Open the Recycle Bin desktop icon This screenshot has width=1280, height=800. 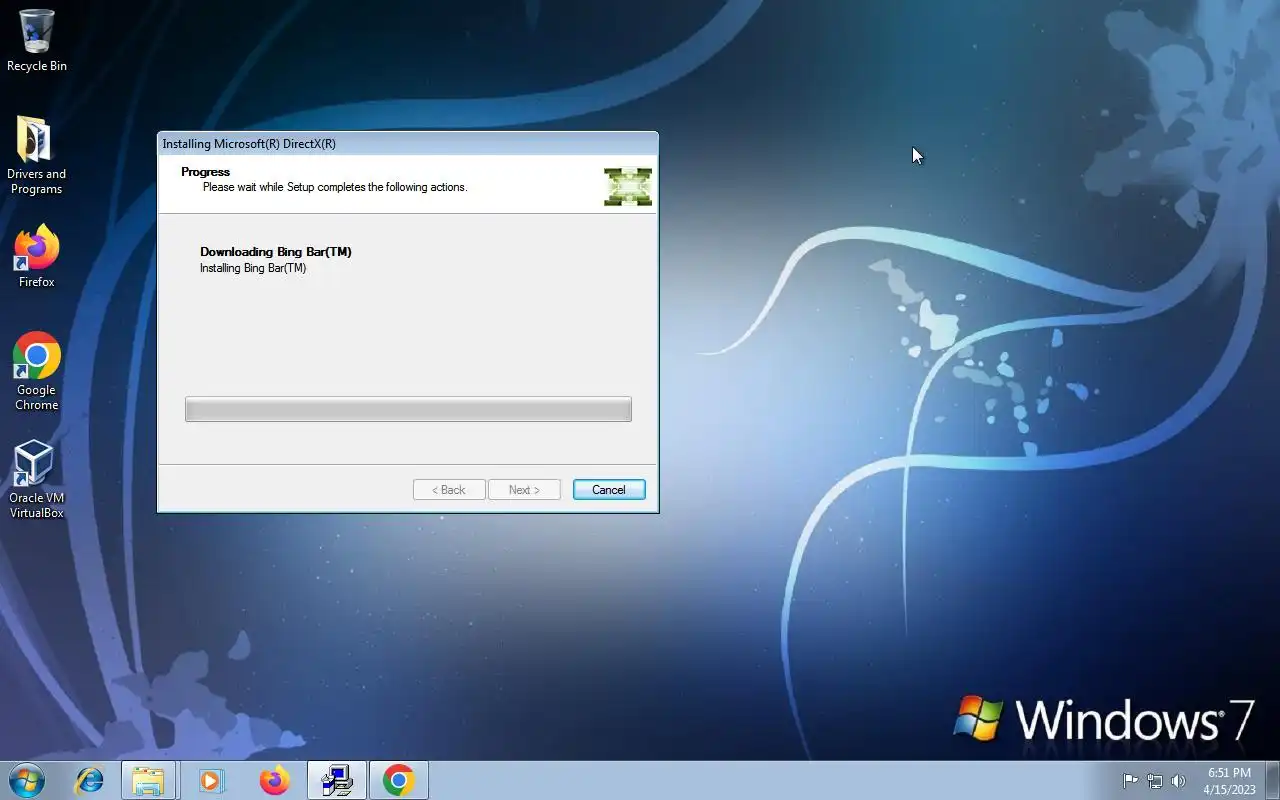(x=37, y=40)
